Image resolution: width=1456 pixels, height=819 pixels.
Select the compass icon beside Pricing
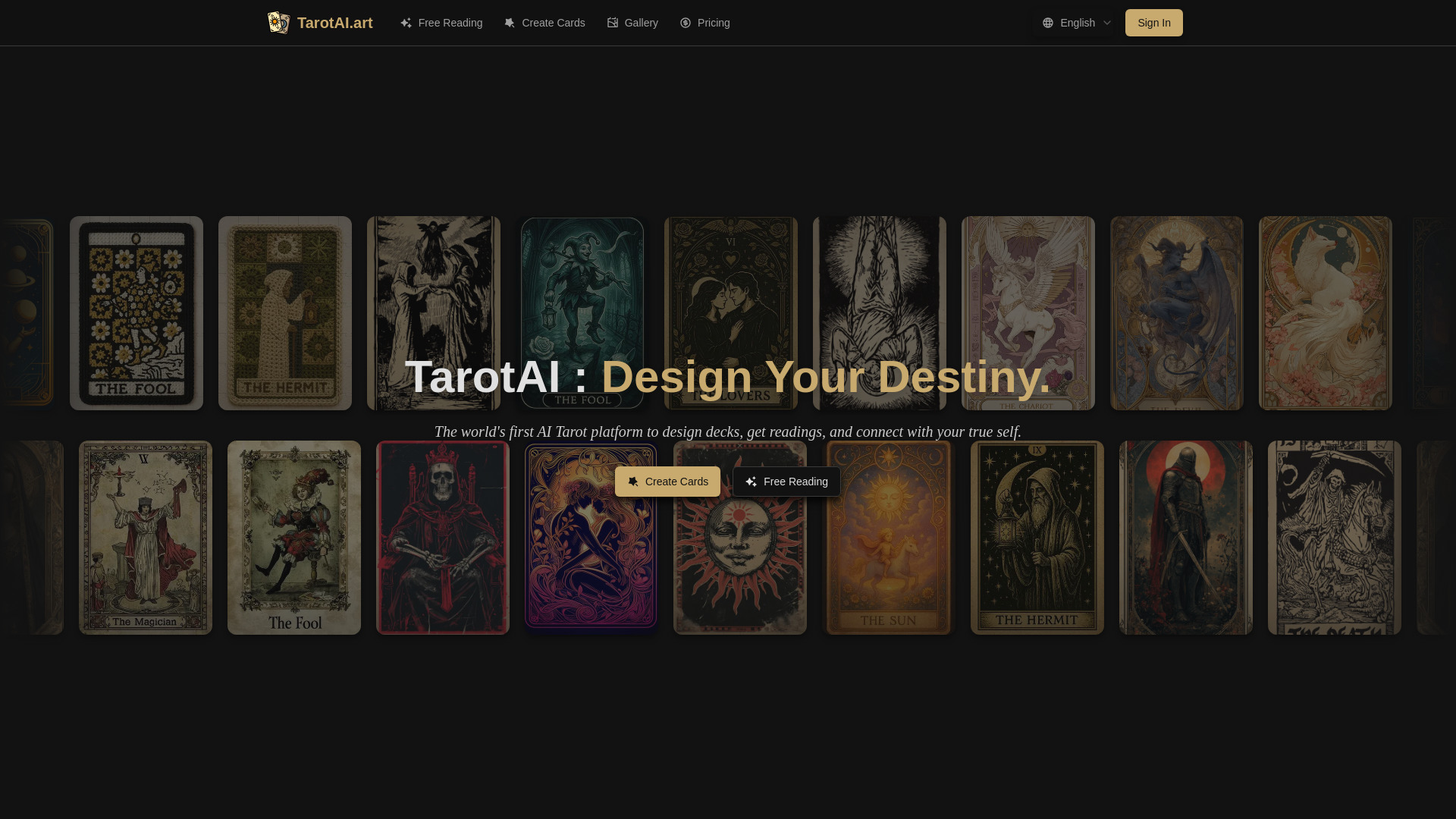(x=686, y=23)
